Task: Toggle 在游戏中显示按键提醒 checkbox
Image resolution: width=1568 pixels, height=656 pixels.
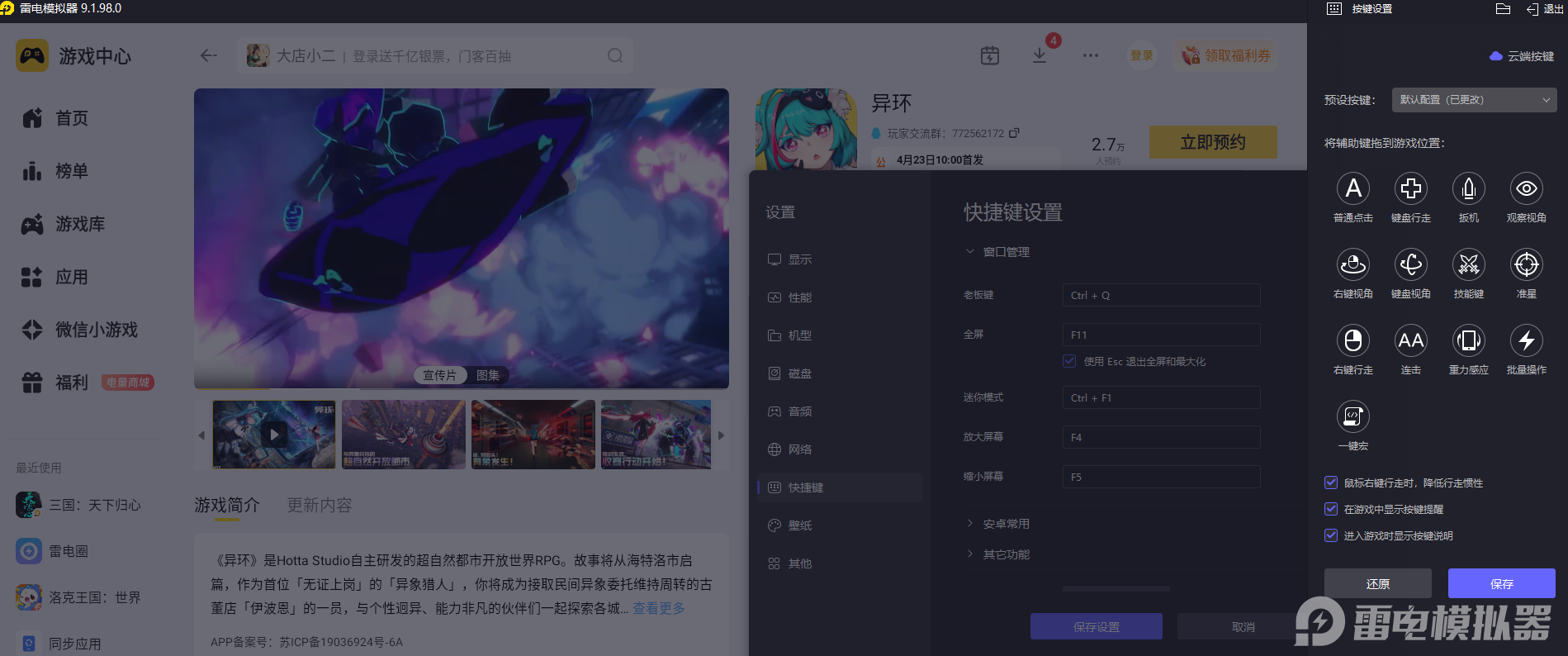Action: point(1330,509)
